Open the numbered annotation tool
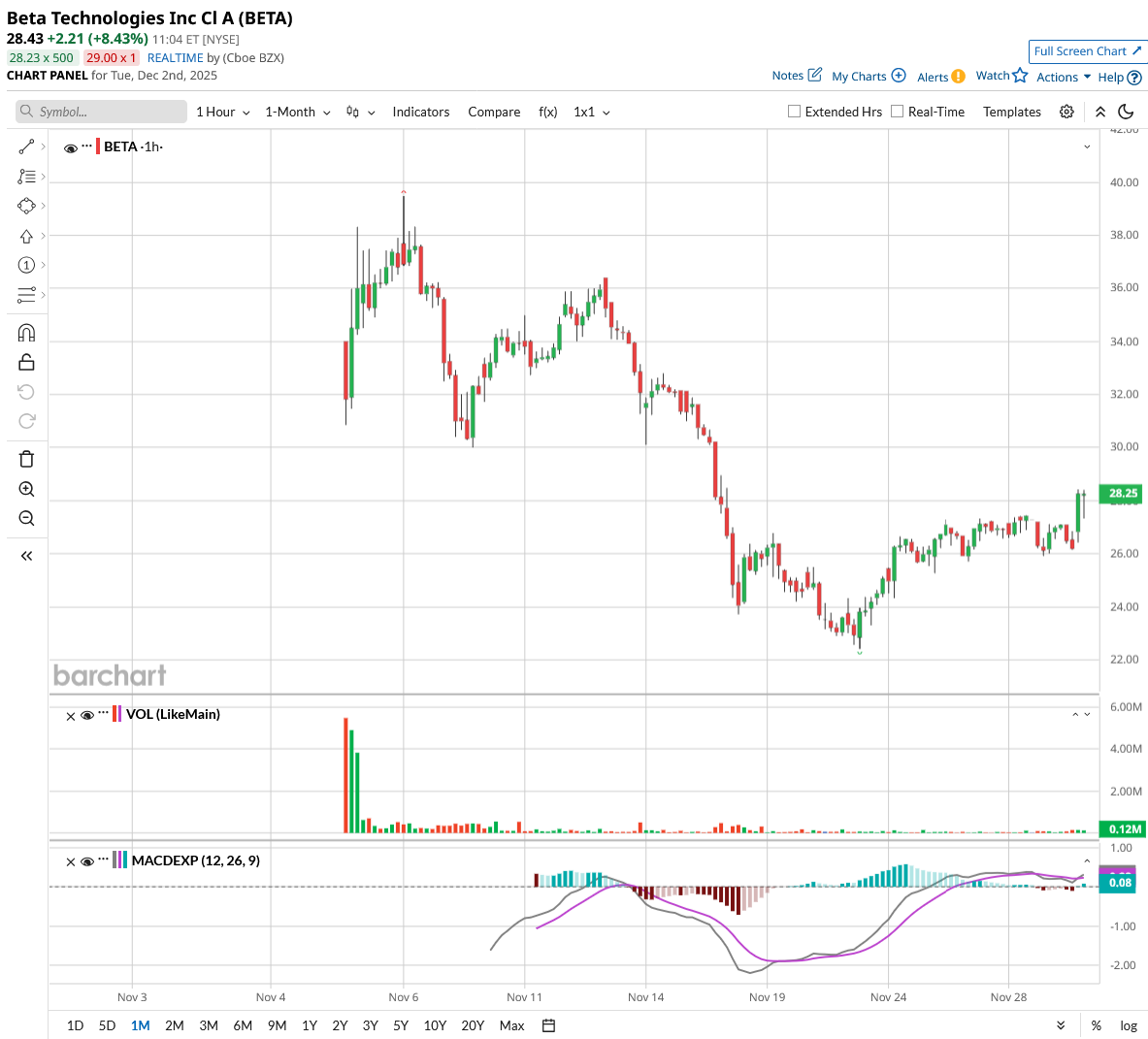This screenshot has width=1148, height=1039. [x=26, y=265]
